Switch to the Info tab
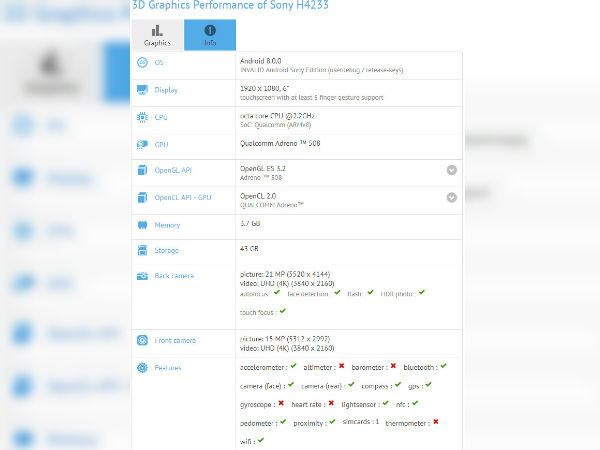 pos(210,35)
